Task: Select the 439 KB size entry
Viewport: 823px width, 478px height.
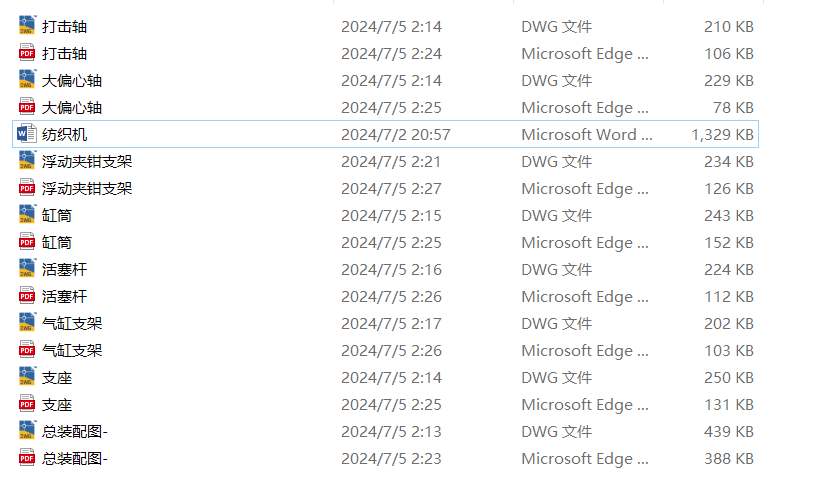Action: coord(729,432)
